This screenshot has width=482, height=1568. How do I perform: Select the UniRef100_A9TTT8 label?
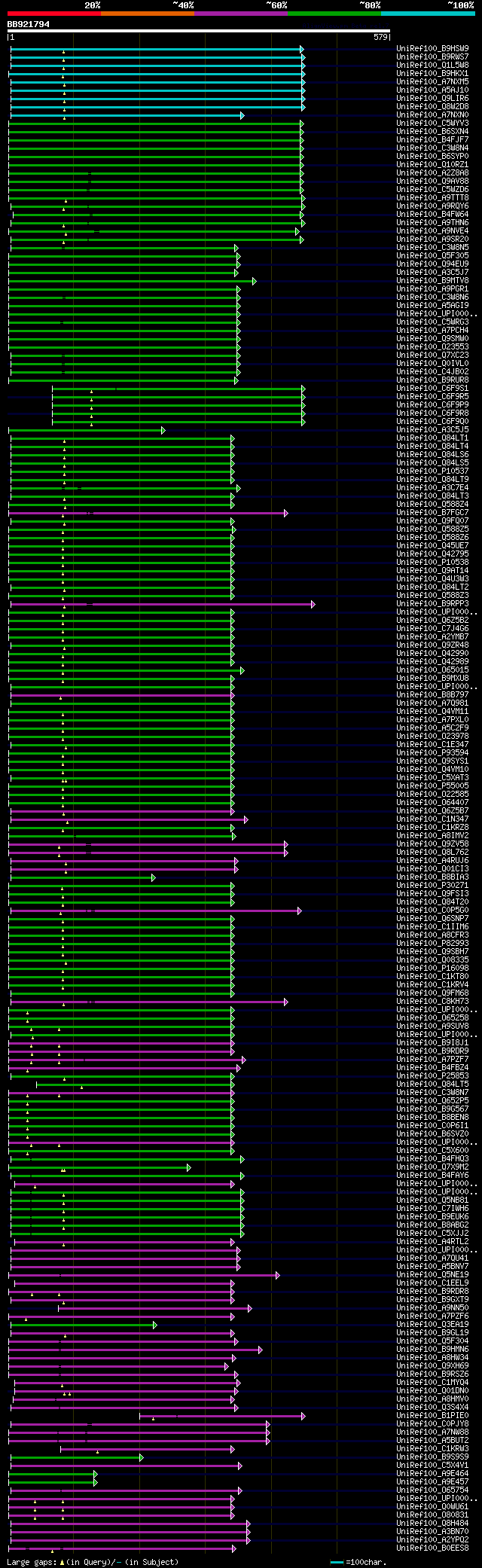432,198
